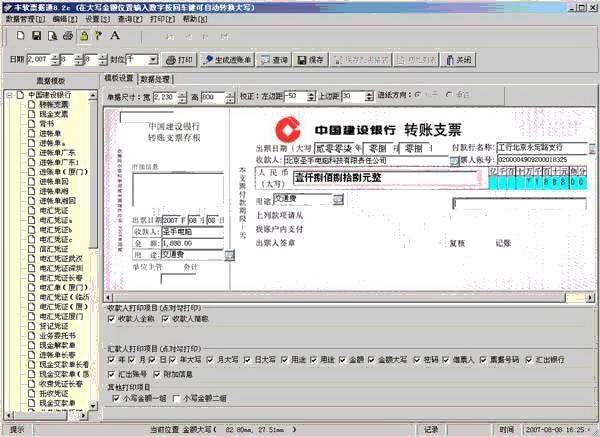Toggle the 汇出账号 checkbox
This screenshot has height=437, width=600.
(x=112, y=374)
